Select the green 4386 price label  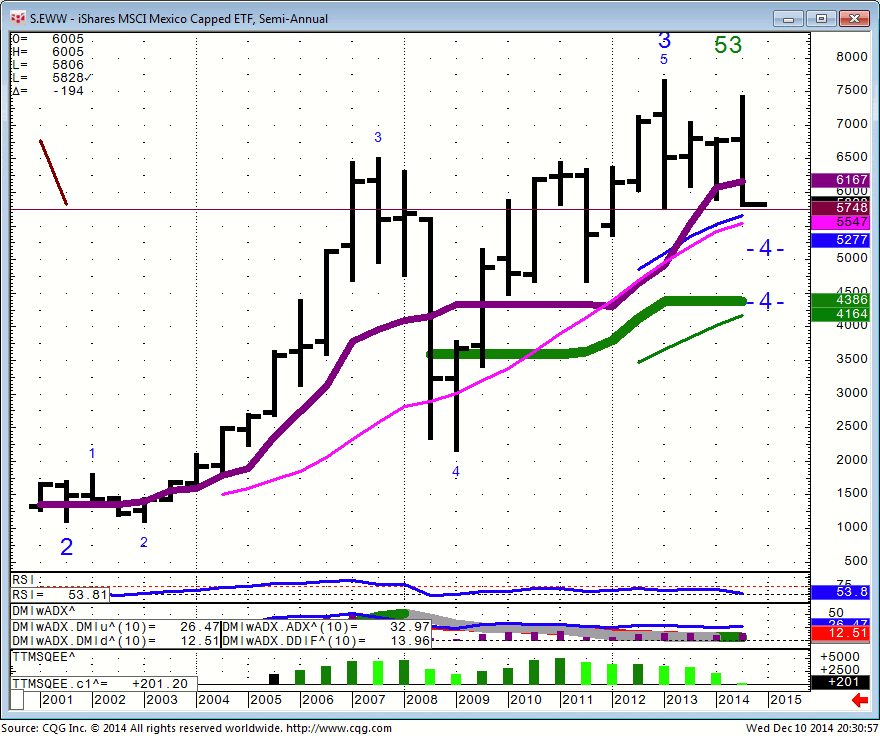(x=841, y=300)
